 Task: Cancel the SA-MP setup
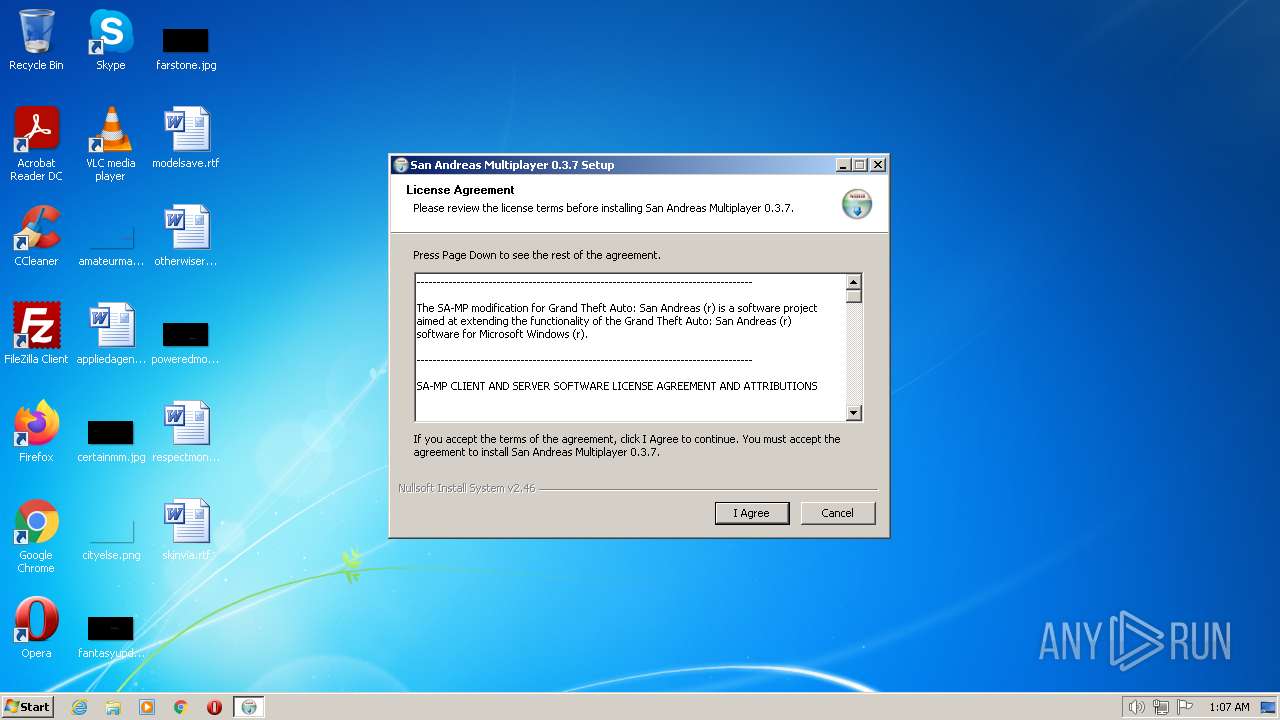838,513
